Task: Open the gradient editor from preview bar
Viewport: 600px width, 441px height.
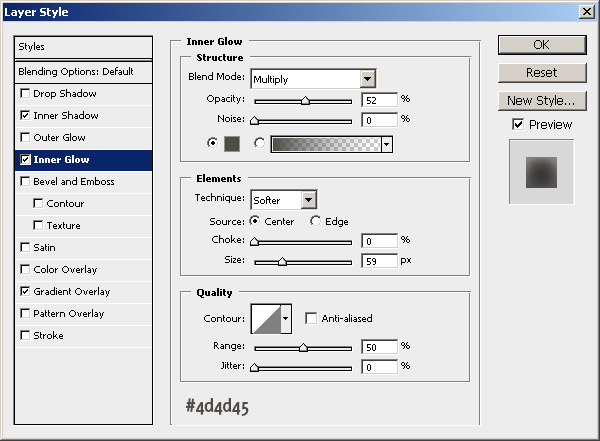Action: 326,144
